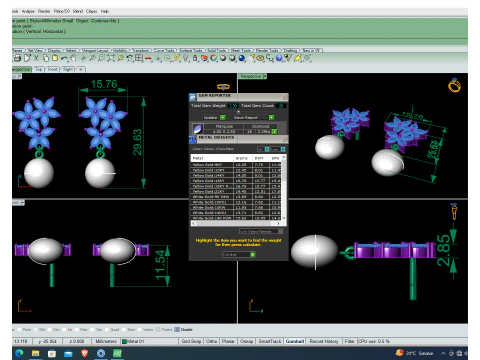The image size is (480, 360).
Task: Enable the Point osnap checkbox
Action: (19, 329)
